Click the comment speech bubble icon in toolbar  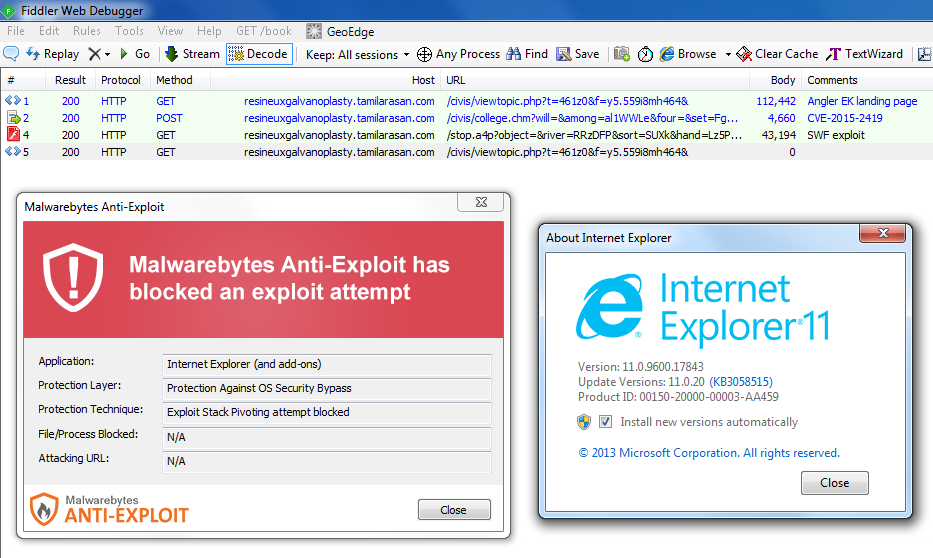click(x=11, y=54)
